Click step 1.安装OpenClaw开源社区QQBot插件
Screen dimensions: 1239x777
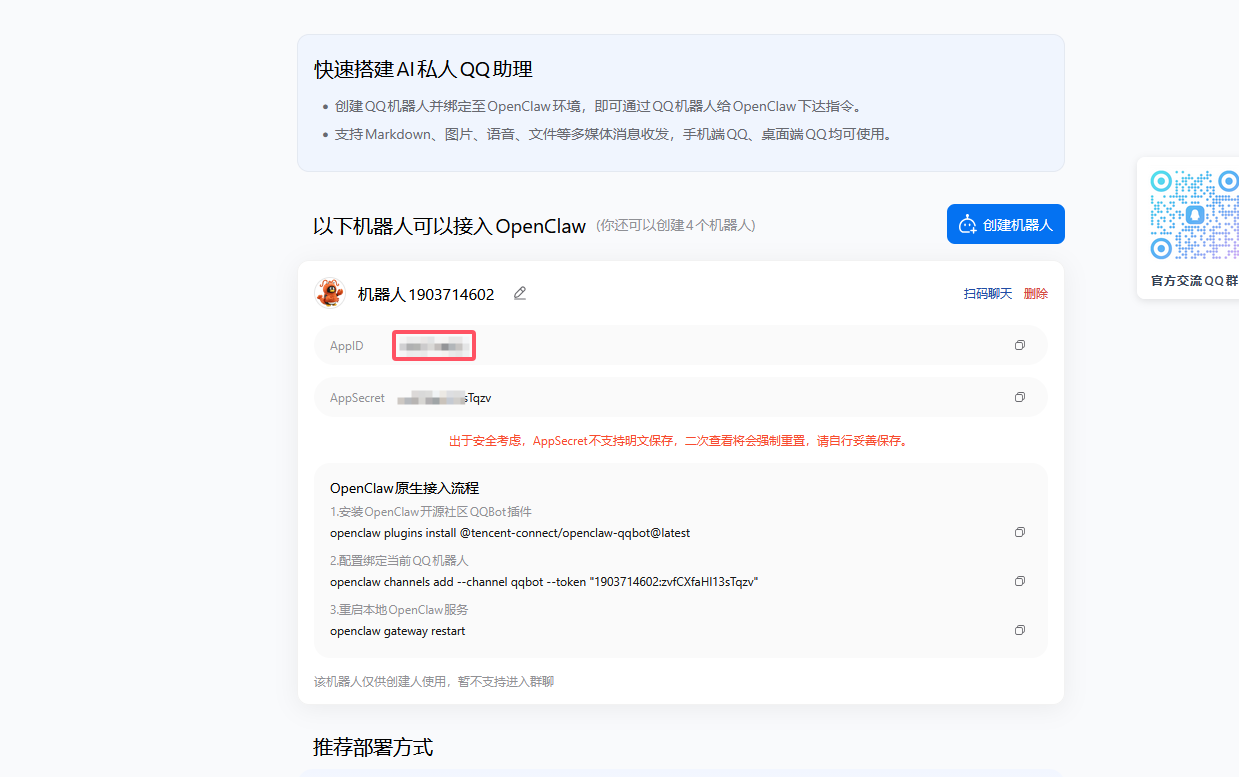tap(431, 512)
